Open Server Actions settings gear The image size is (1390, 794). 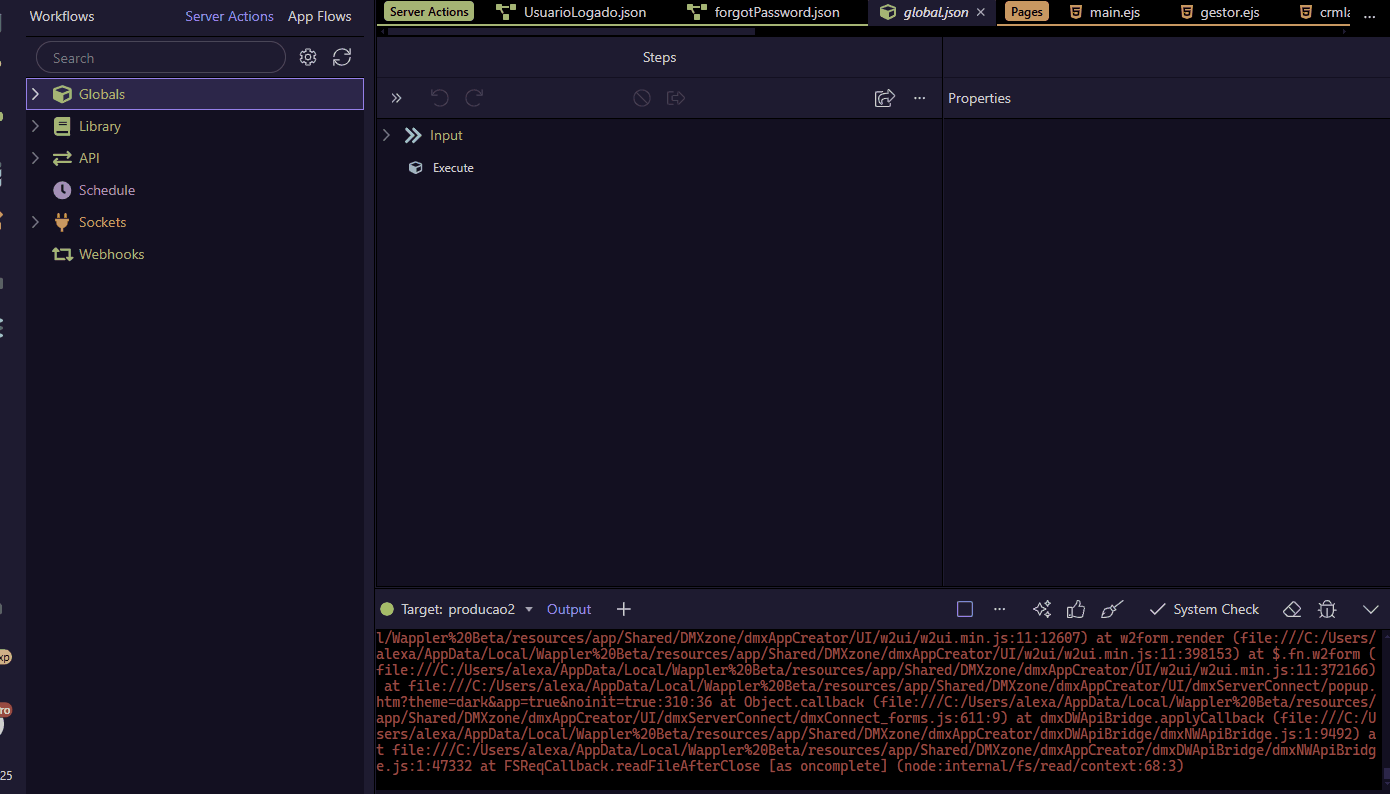tap(308, 58)
